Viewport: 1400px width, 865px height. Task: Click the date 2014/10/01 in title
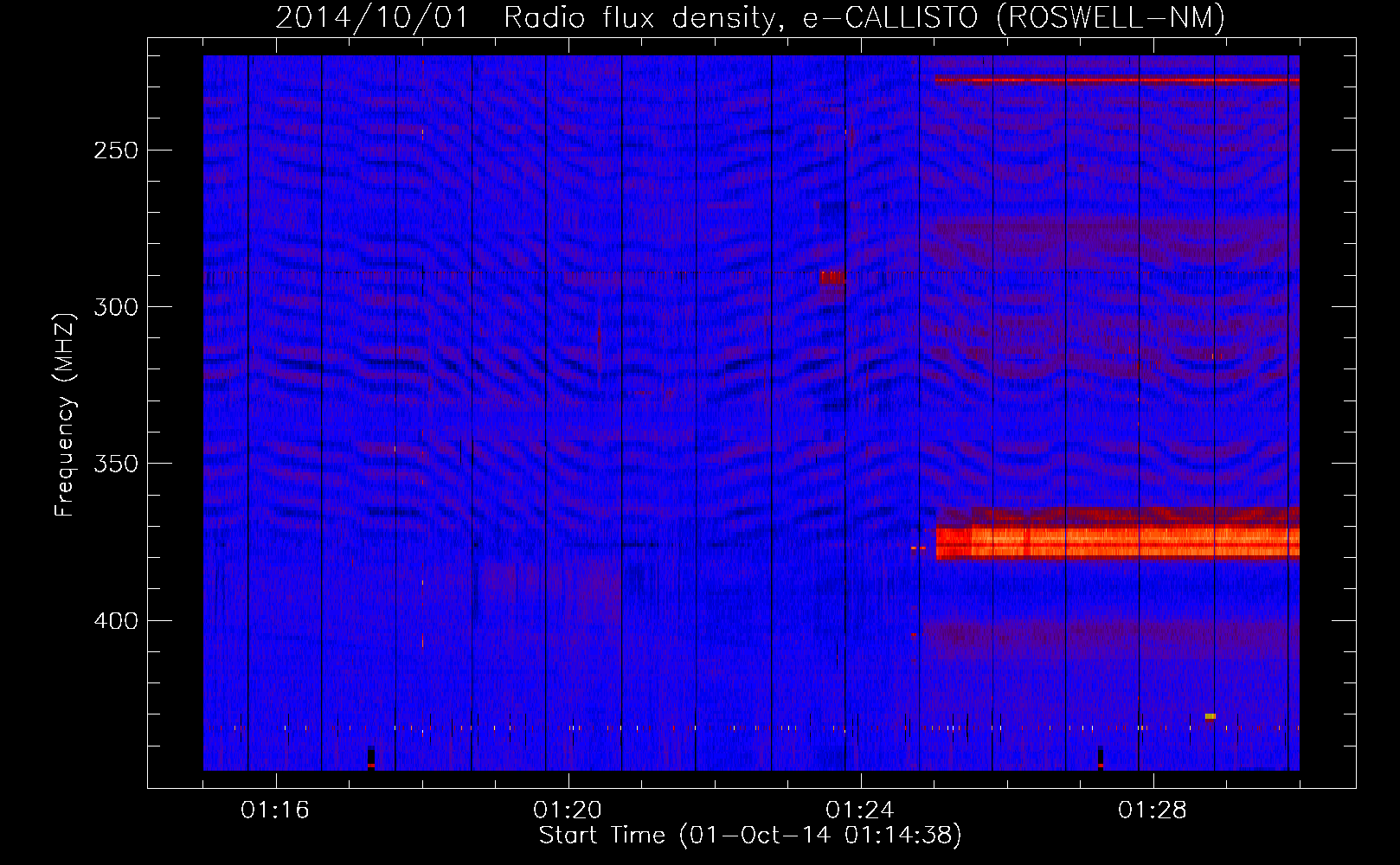coord(372,18)
